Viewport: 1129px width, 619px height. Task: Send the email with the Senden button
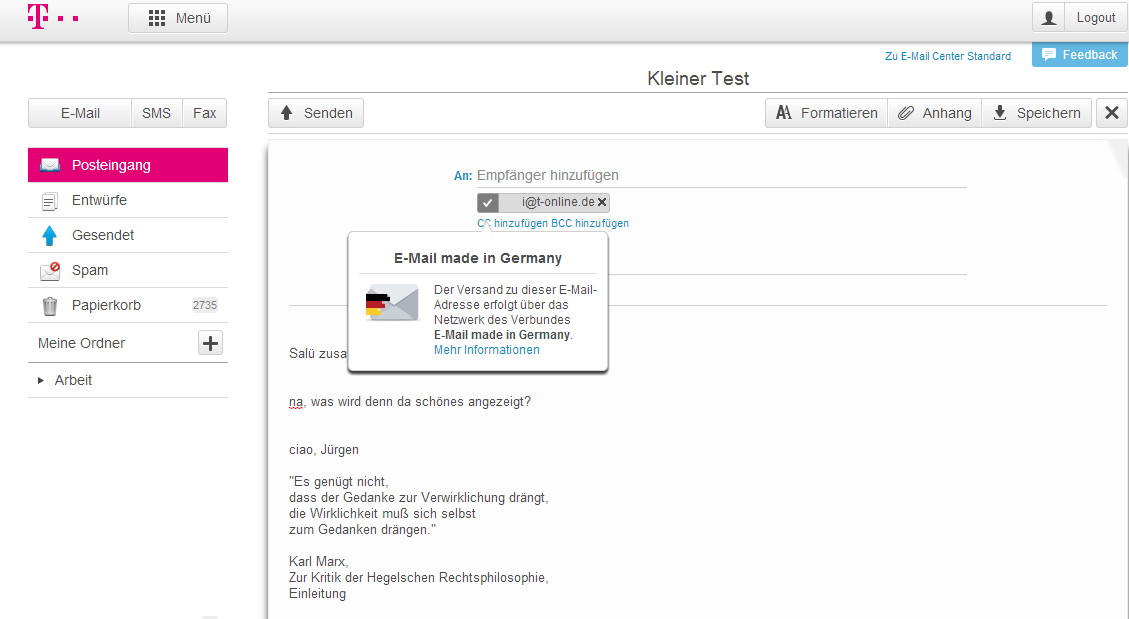click(315, 112)
